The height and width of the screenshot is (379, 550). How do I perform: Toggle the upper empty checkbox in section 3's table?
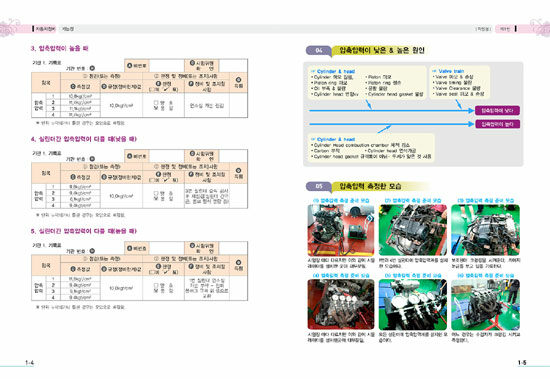(x=156, y=103)
